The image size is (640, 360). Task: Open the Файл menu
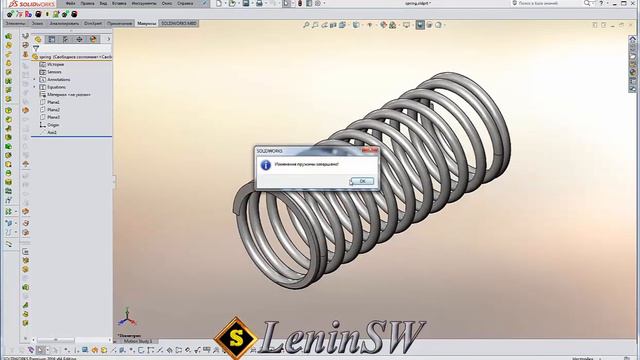pos(71,3)
